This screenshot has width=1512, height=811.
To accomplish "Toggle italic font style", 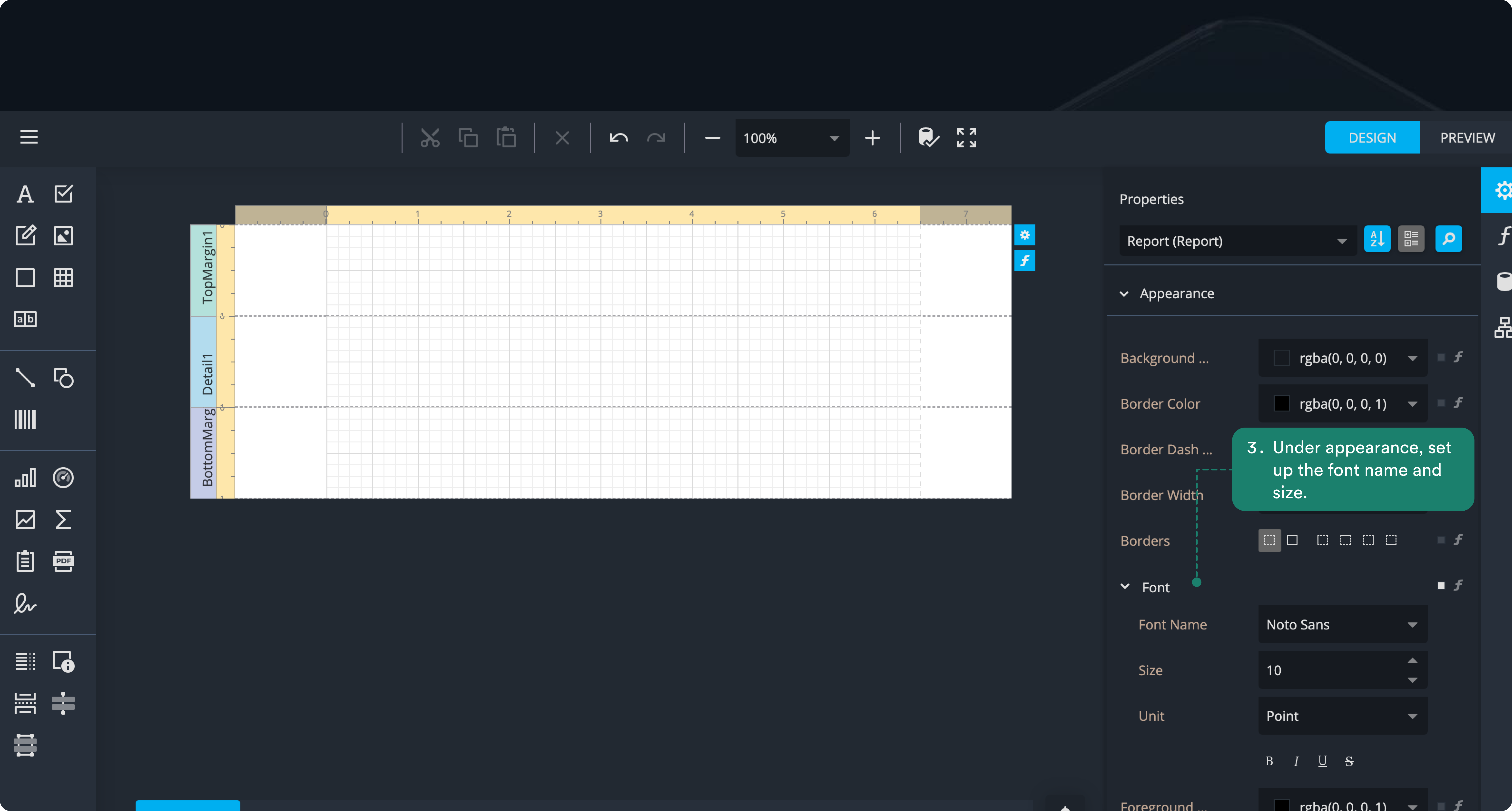I will (1296, 761).
